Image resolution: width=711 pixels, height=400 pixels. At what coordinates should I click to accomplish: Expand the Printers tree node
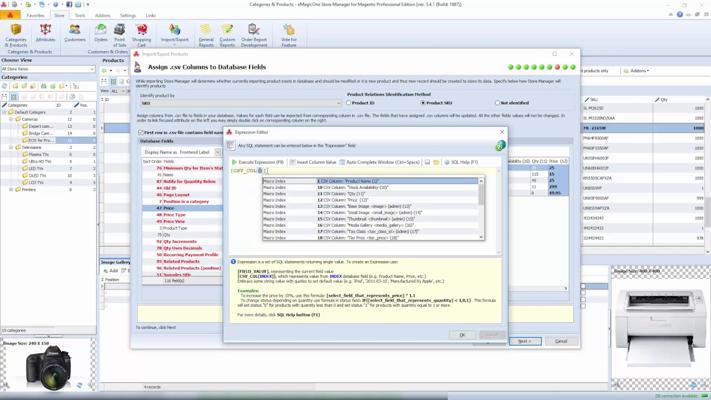(11, 190)
